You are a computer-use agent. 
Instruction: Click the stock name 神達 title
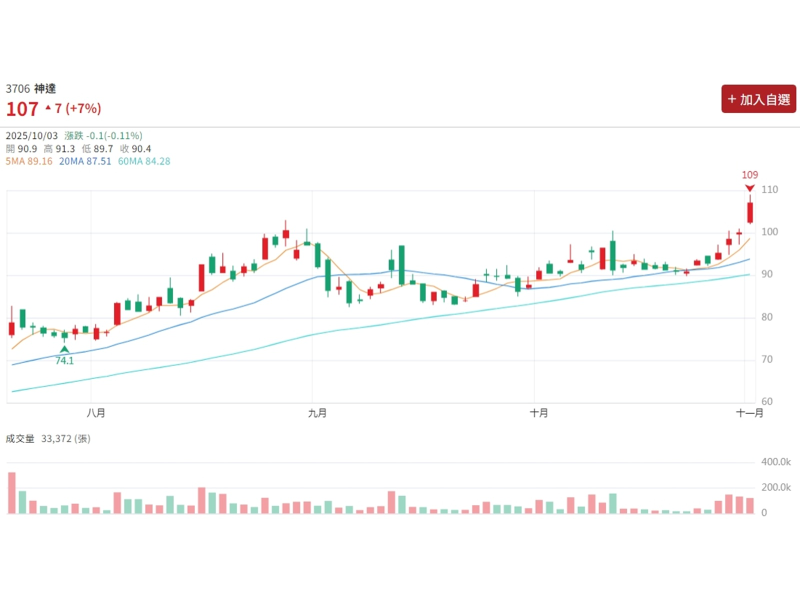tap(45, 89)
